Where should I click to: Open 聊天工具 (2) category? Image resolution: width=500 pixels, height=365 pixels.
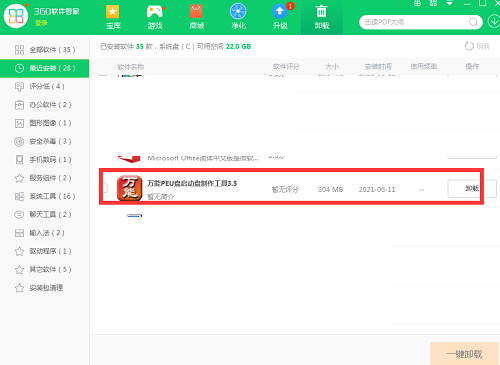(x=45, y=215)
